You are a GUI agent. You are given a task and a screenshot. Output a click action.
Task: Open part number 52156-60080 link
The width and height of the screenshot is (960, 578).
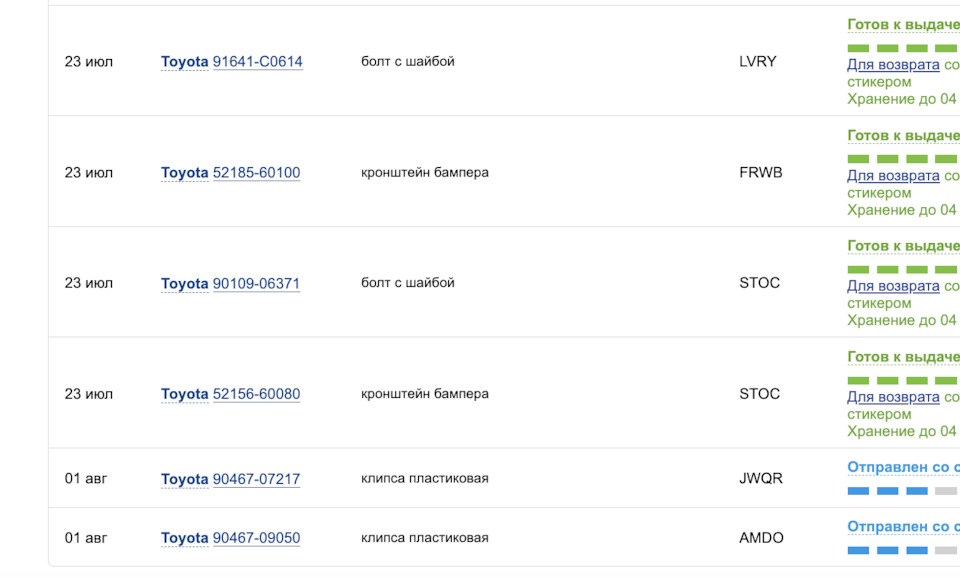click(256, 394)
